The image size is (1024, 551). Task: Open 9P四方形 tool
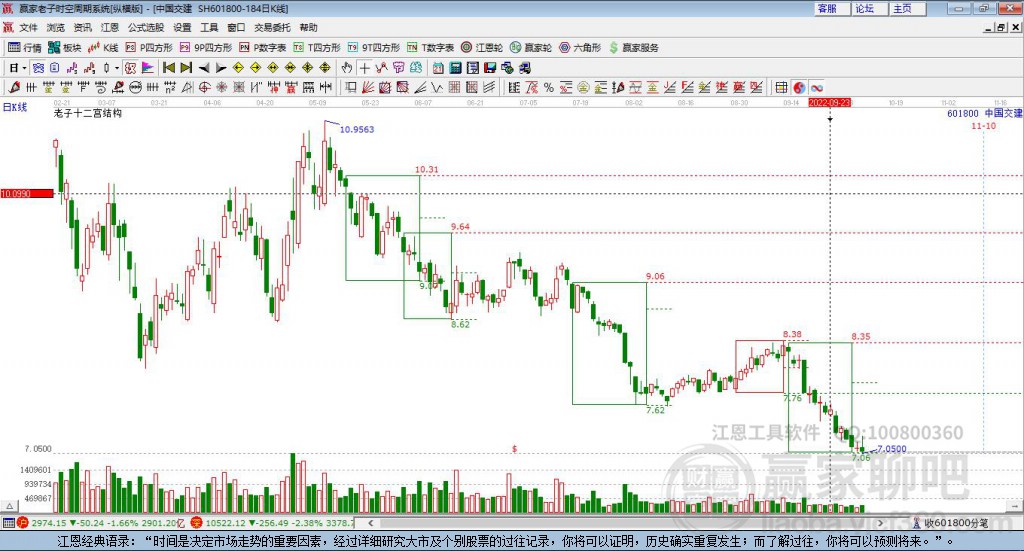[x=206, y=48]
